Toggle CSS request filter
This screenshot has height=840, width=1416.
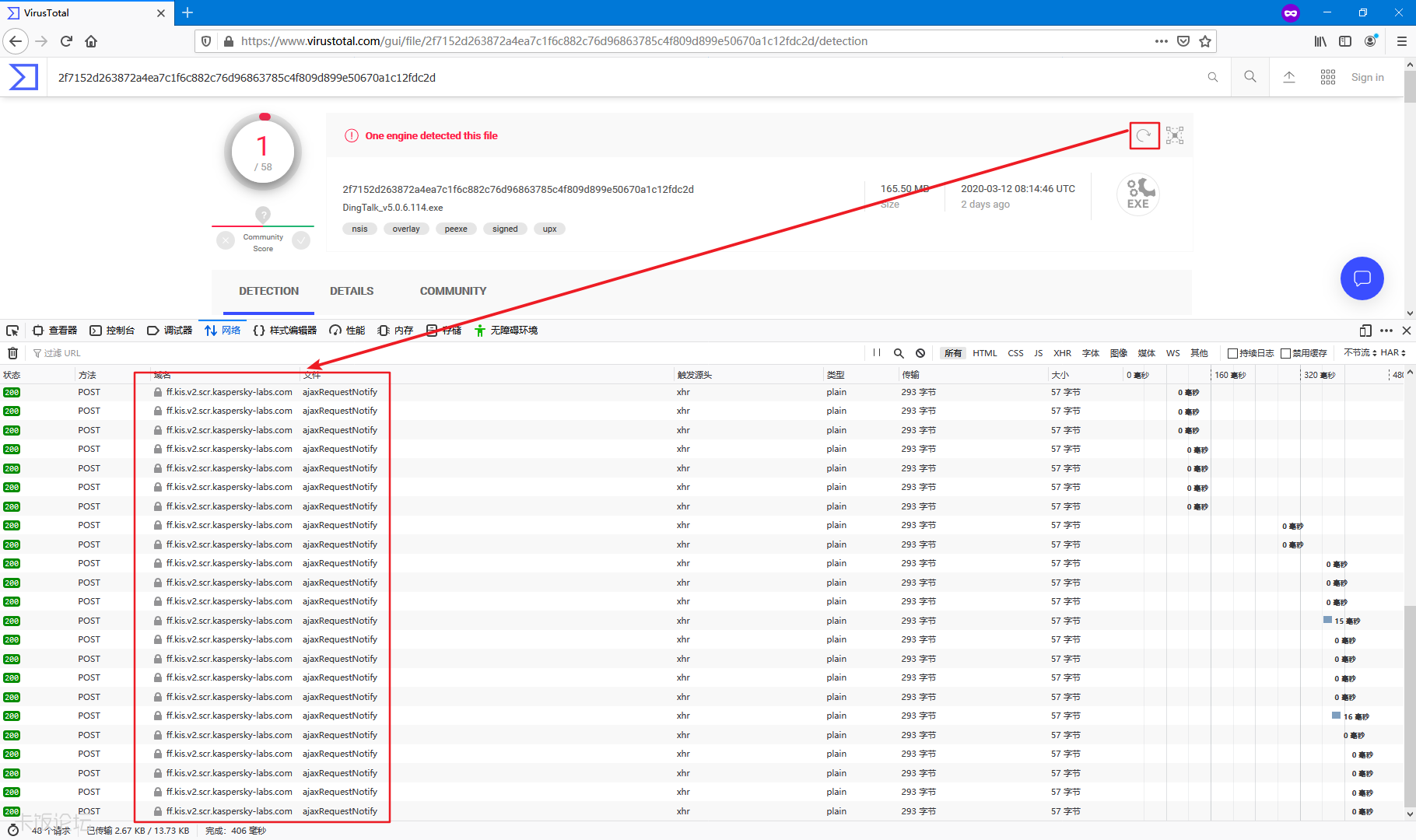point(1016,353)
